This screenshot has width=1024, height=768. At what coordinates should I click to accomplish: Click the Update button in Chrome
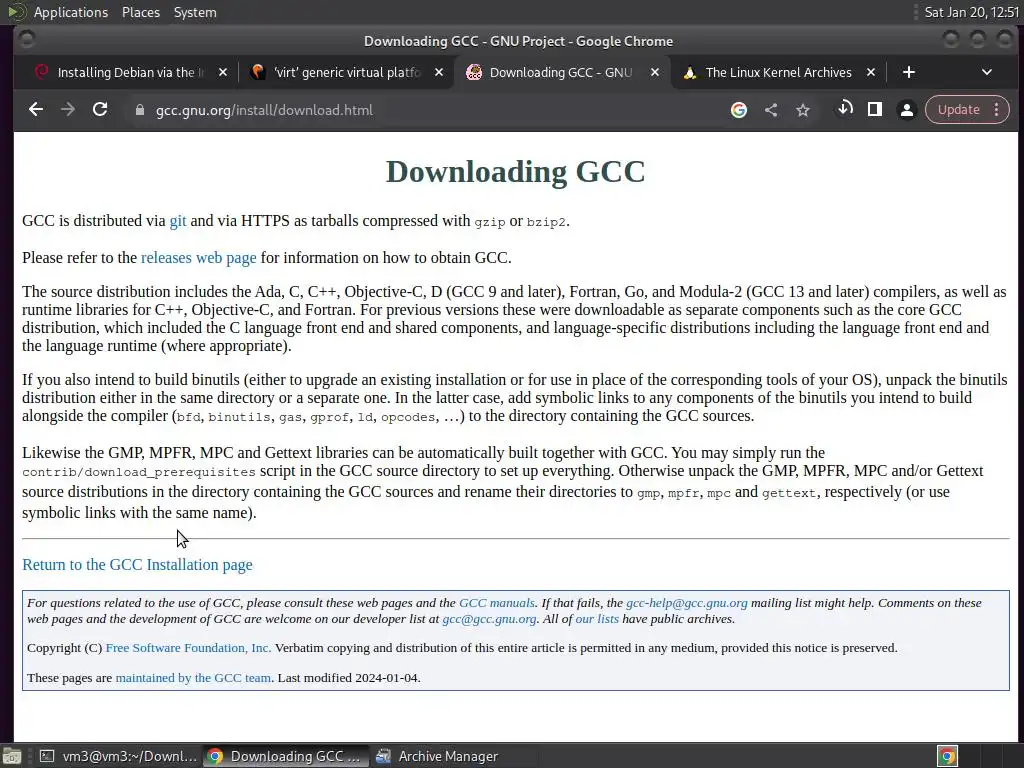(958, 110)
